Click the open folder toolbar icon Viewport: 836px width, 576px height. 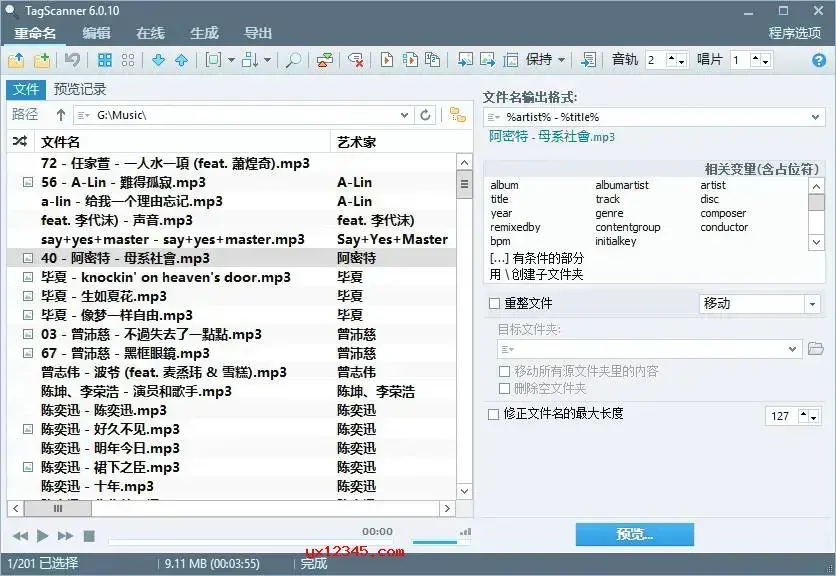pos(16,60)
